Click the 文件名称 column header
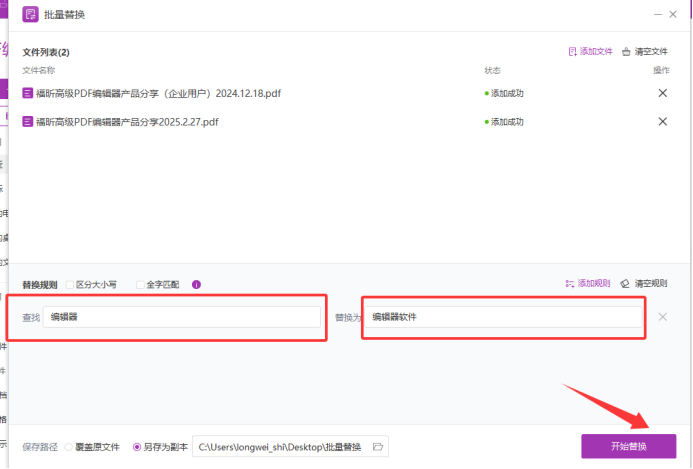693x469 pixels. [x=39, y=70]
